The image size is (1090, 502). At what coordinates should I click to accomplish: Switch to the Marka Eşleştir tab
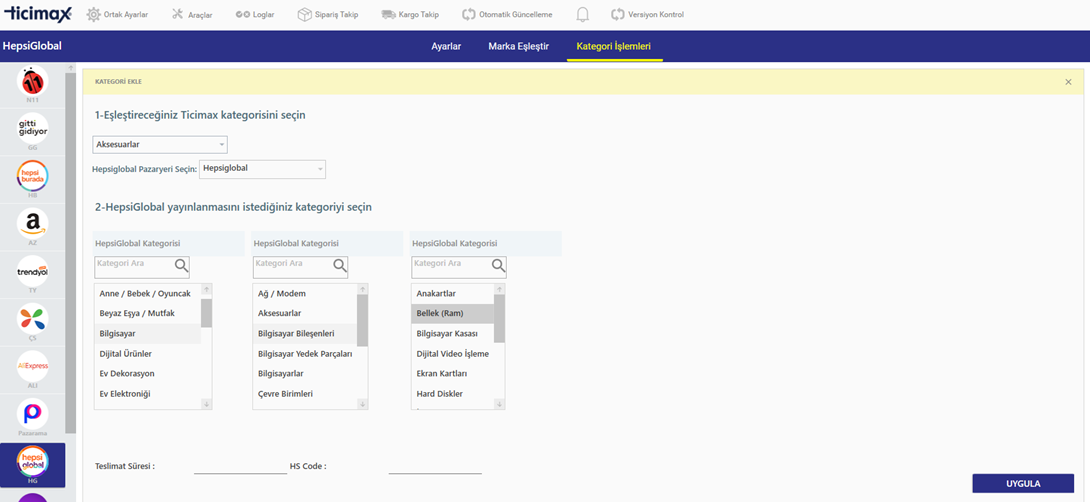[519, 47]
